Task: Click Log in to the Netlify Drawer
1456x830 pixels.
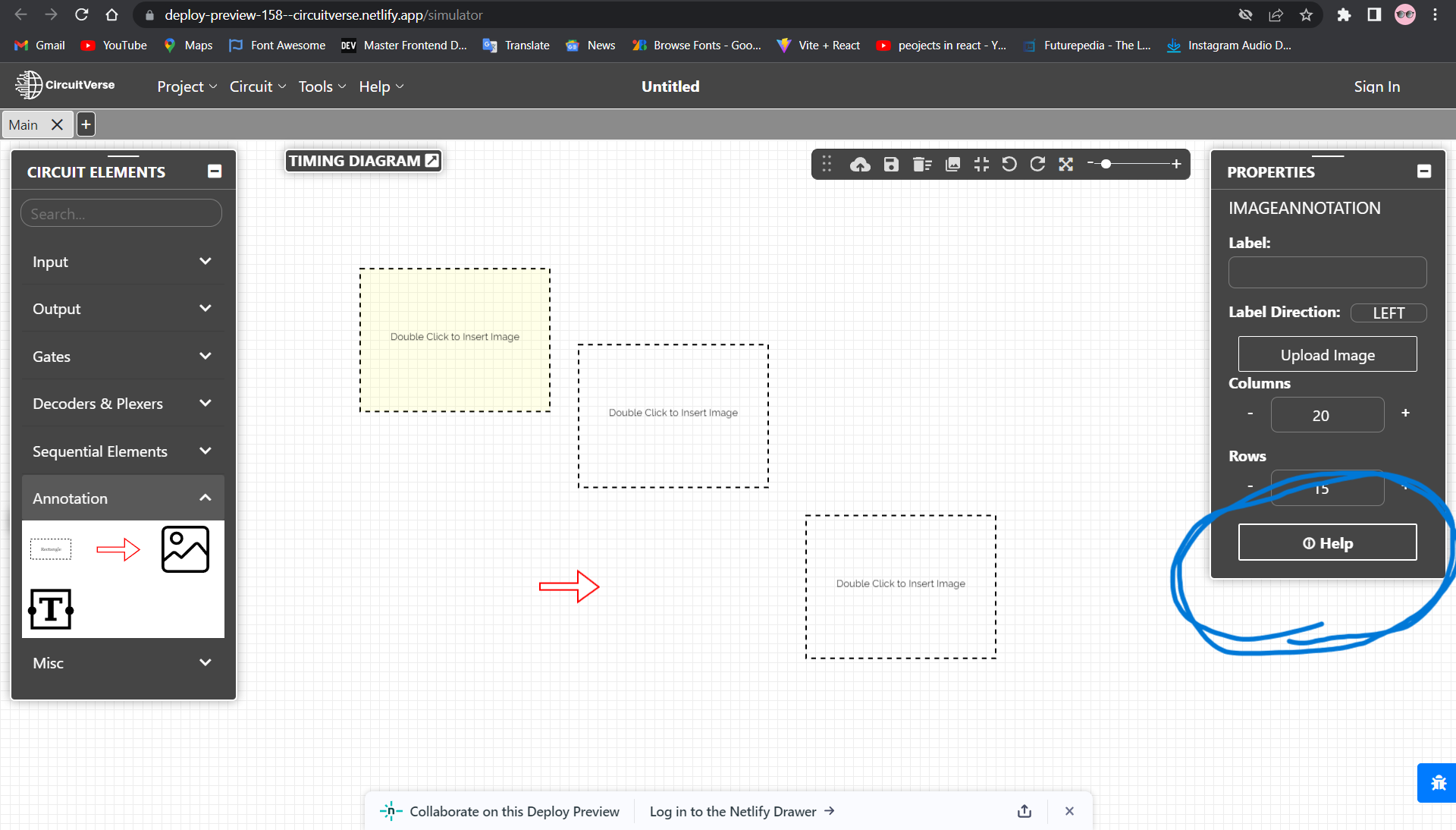Action: (x=742, y=811)
